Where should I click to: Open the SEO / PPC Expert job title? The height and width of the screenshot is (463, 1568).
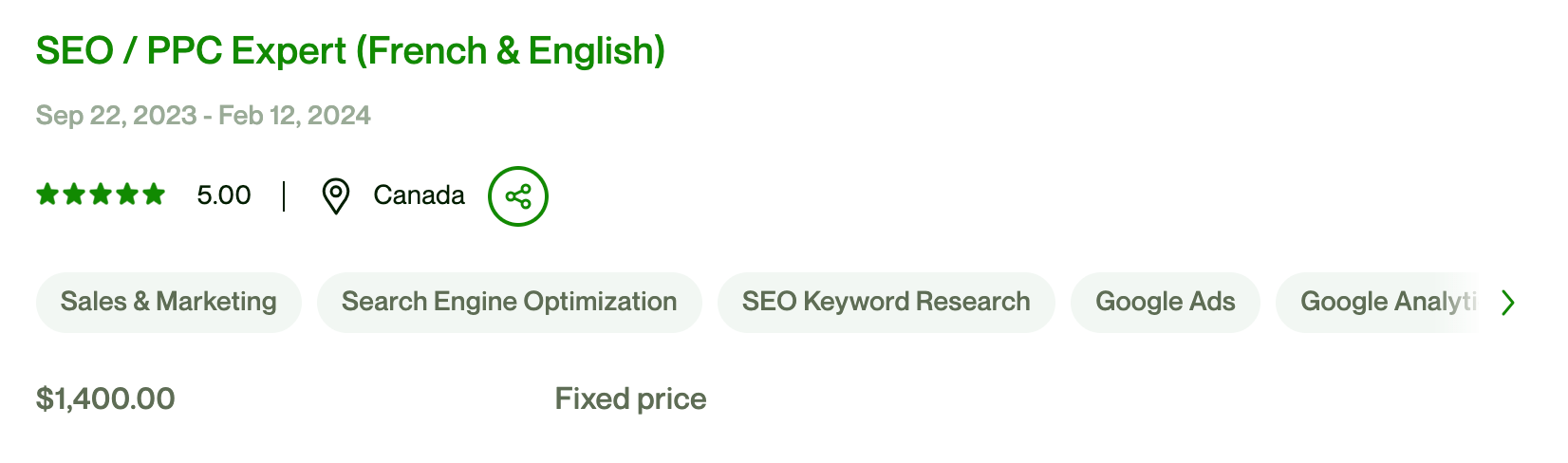tap(350, 51)
